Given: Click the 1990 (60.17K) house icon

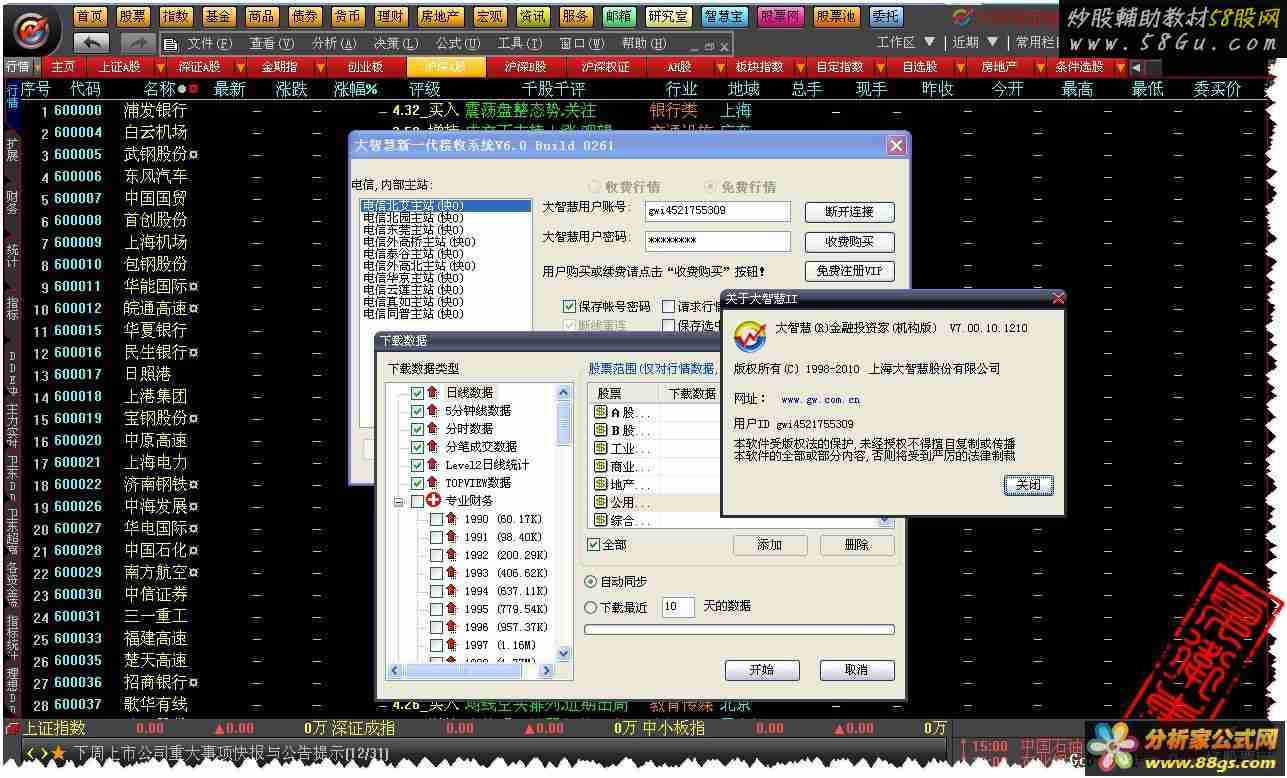Looking at the screenshot, I should click(x=451, y=519).
